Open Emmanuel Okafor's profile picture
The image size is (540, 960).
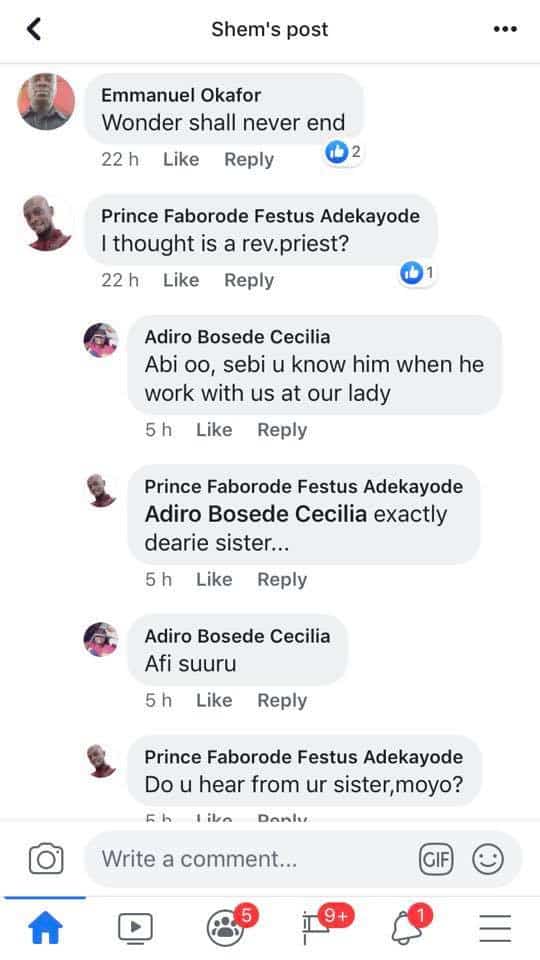click(46, 102)
